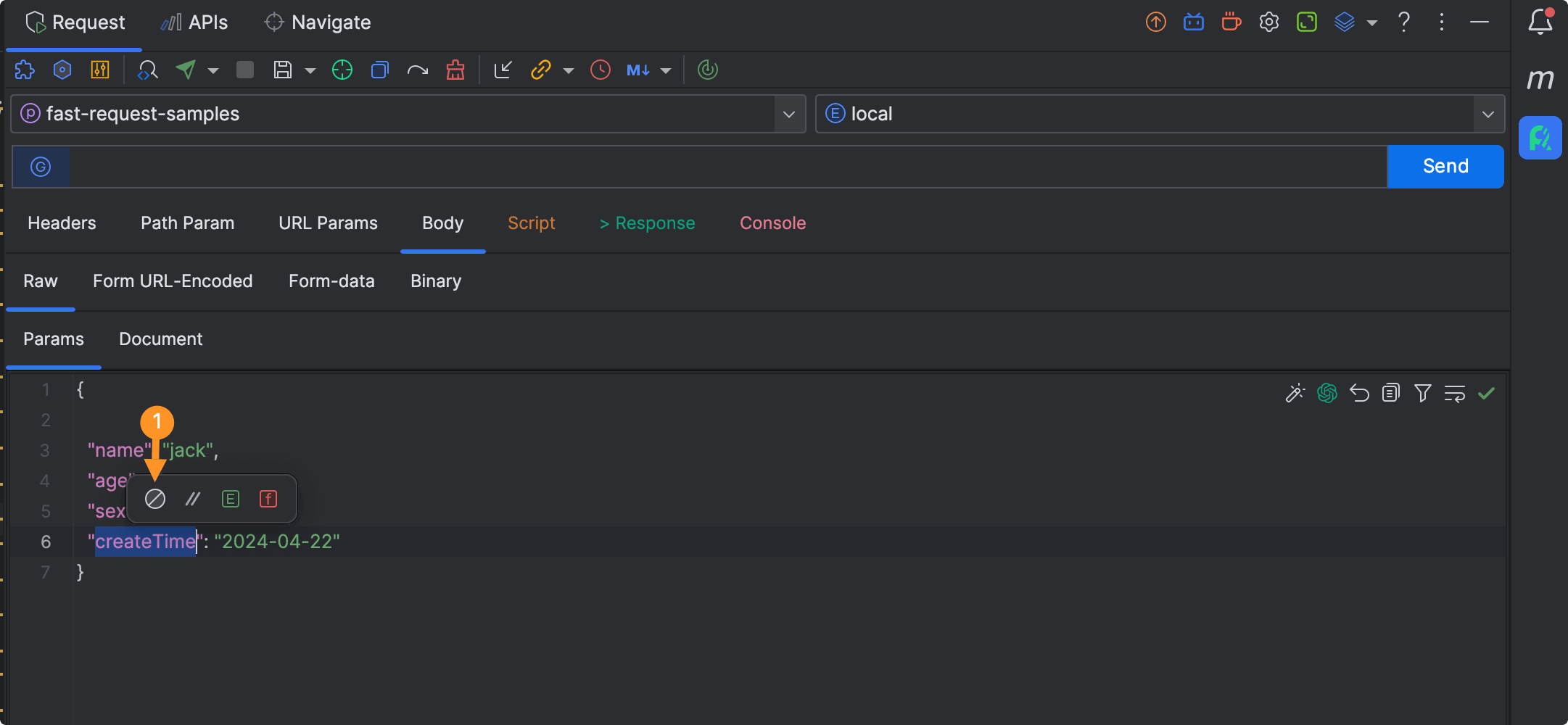
Task: Switch to the Headers tab
Action: tap(62, 223)
